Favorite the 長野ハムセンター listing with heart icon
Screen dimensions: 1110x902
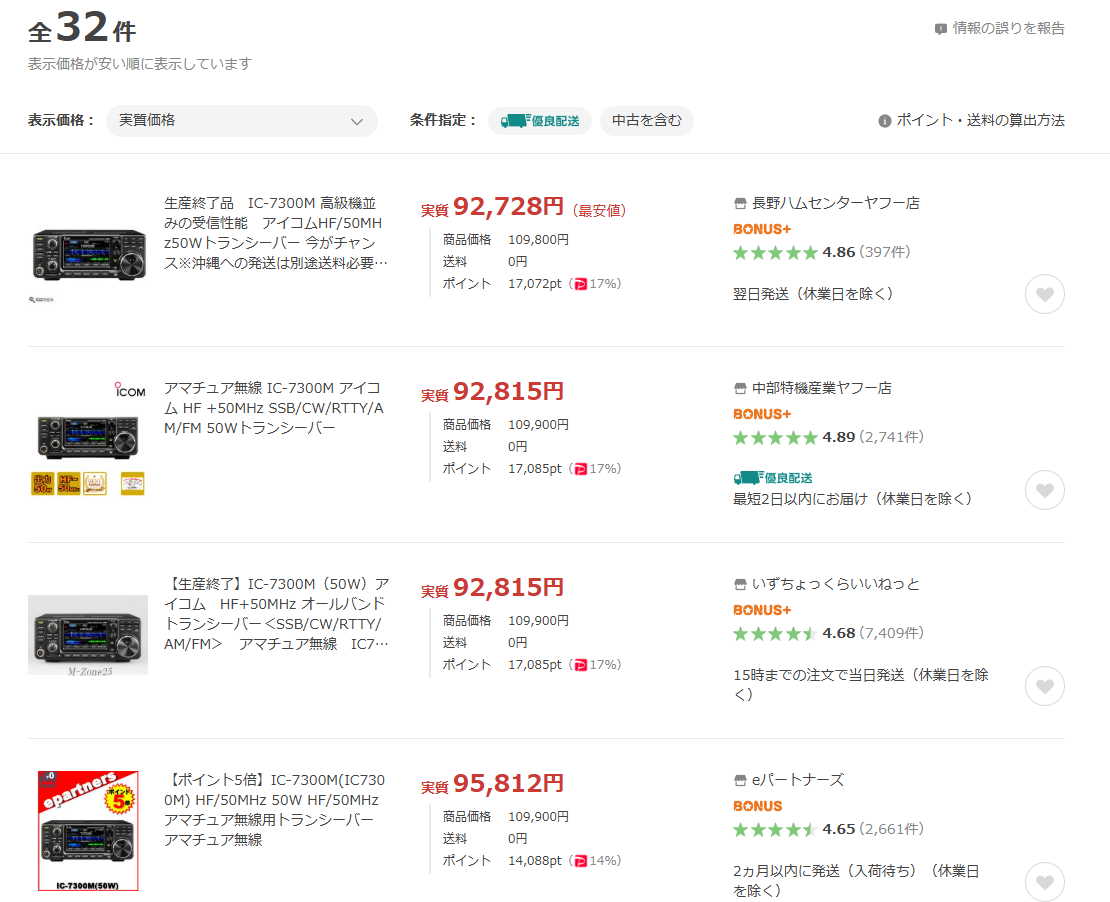1044,294
